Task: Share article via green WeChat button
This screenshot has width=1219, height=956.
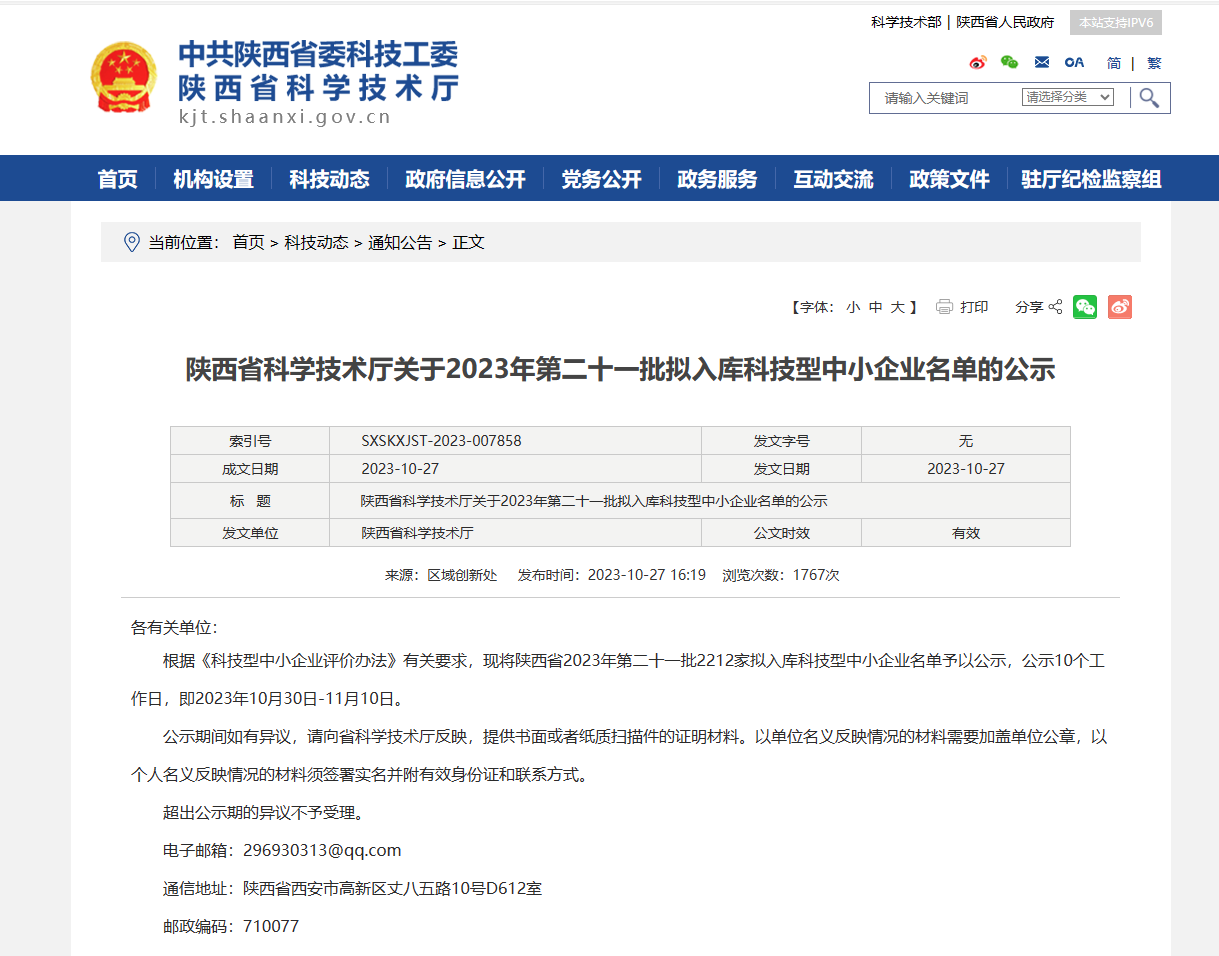Action: coord(1085,307)
